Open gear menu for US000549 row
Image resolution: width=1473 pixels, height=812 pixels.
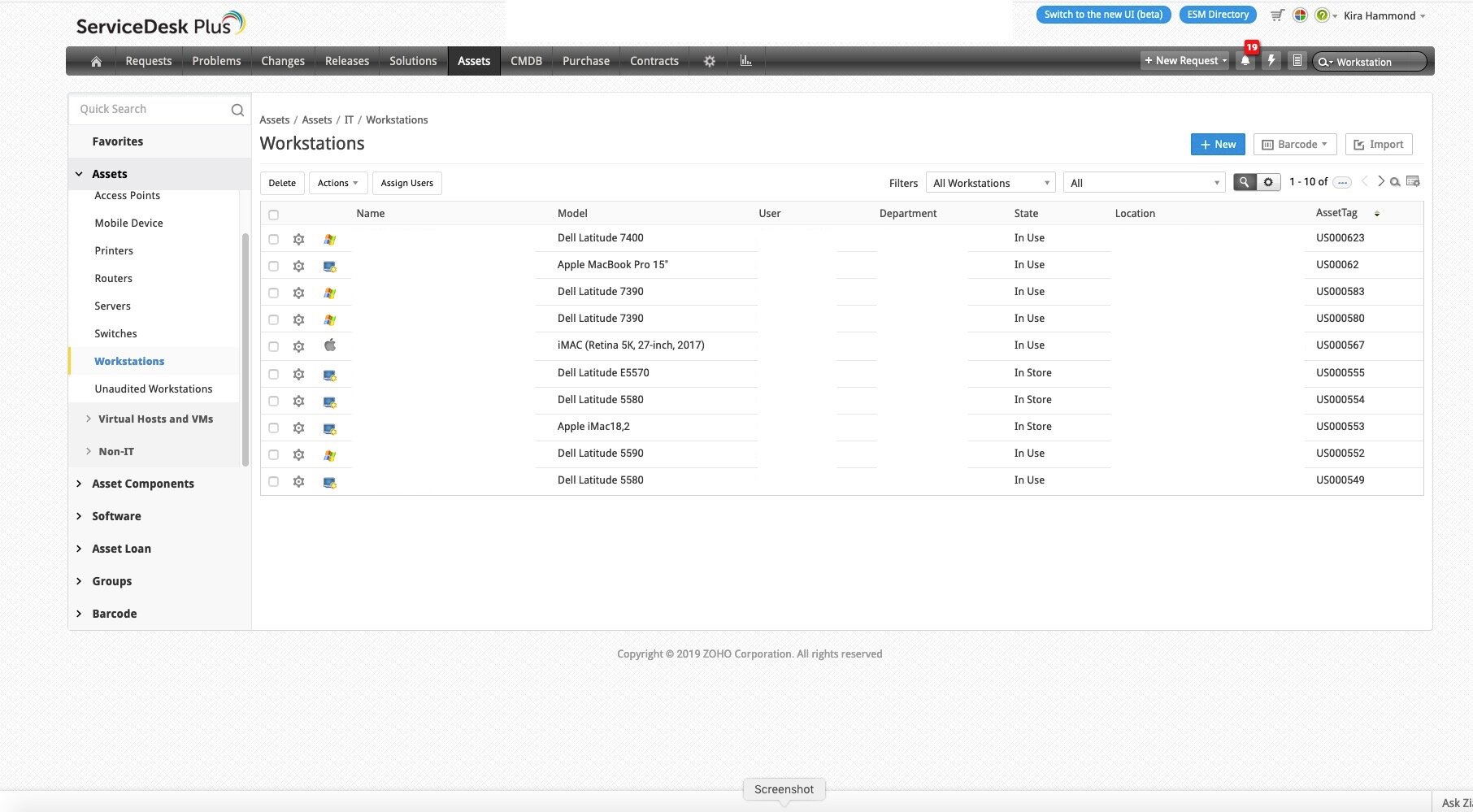[x=298, y=481]
